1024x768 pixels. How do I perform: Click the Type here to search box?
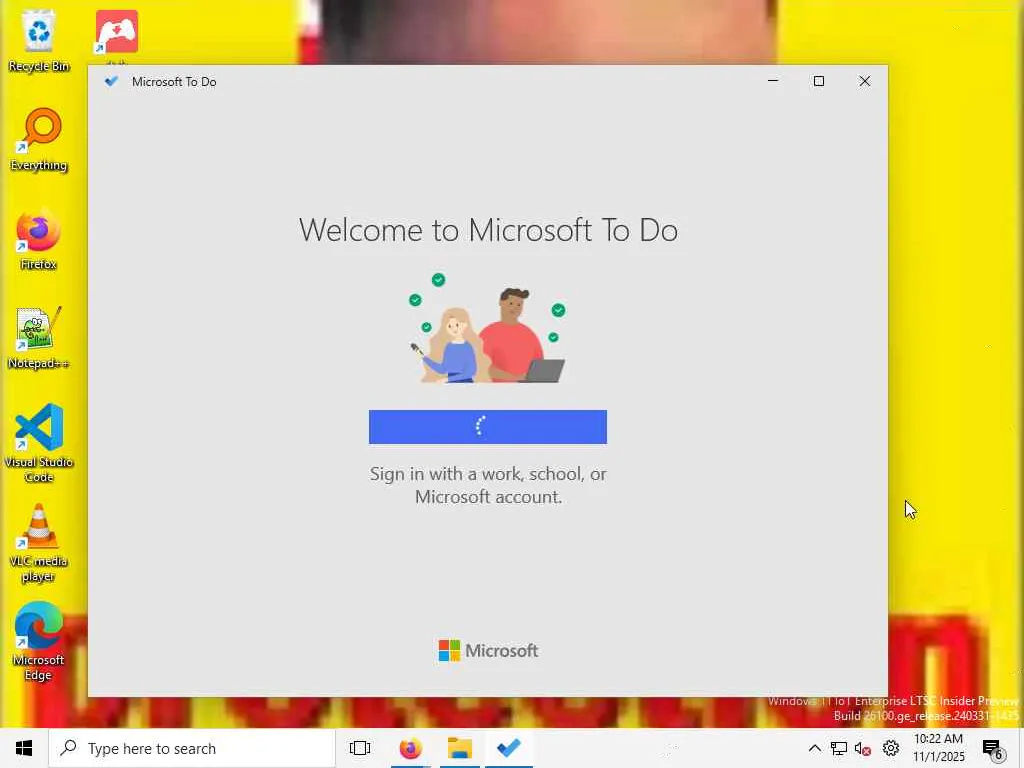tap(192, 748)
